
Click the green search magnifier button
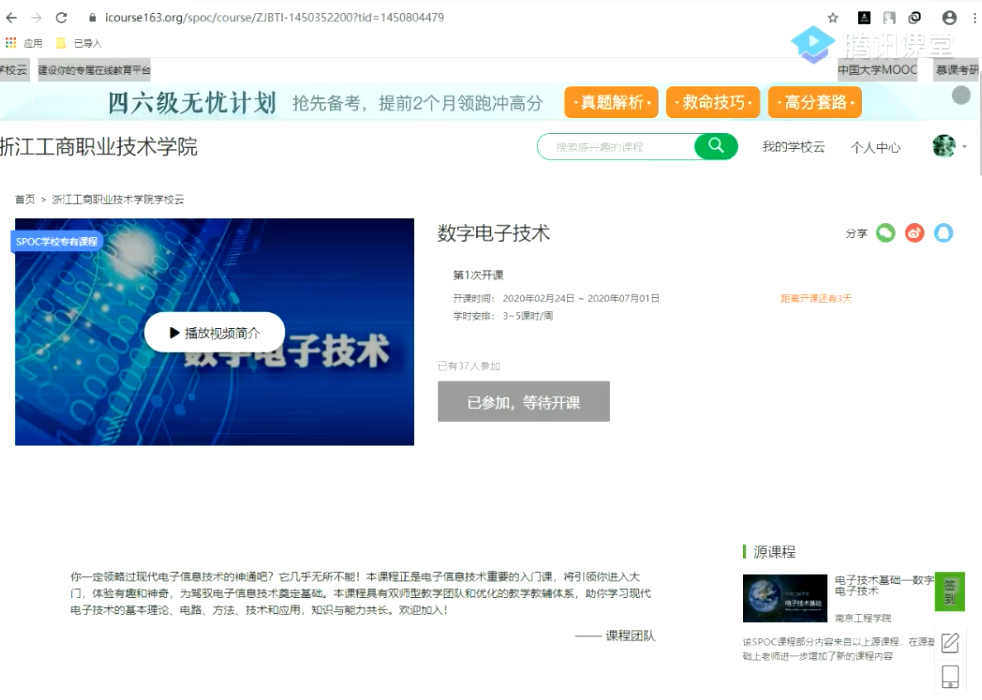716,146
